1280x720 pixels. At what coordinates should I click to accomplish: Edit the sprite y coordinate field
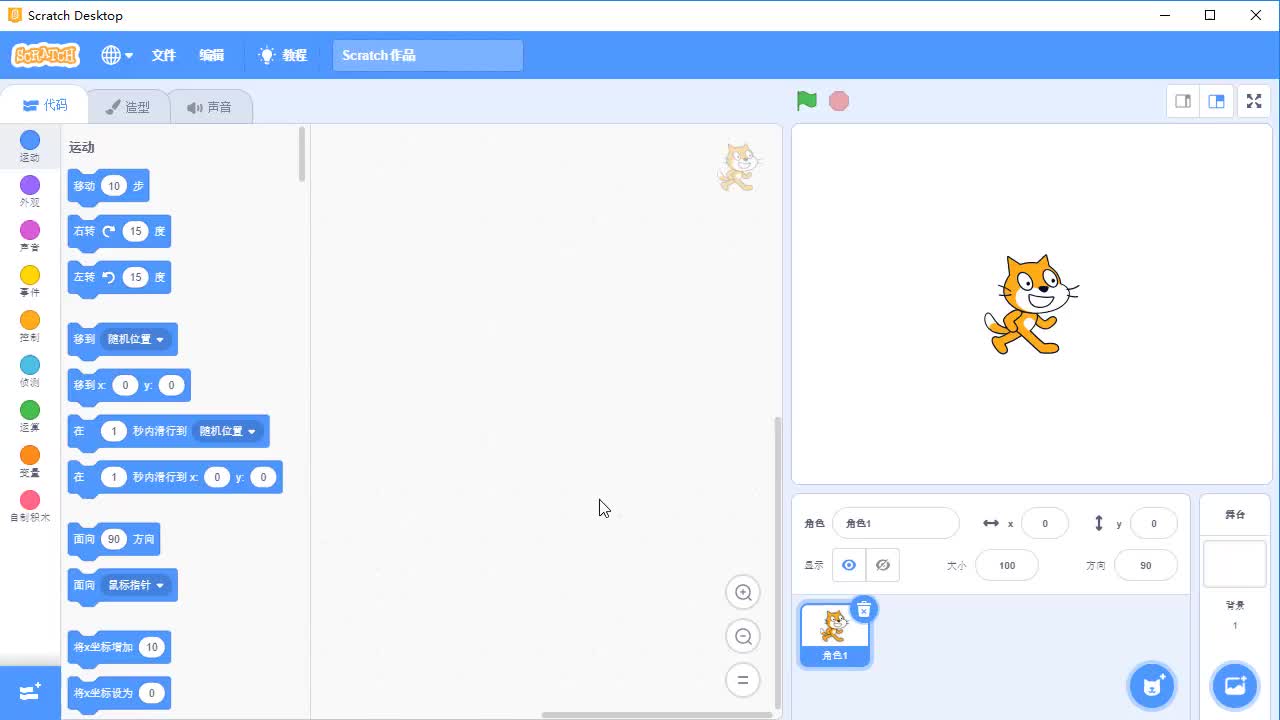[x=1153, y=523]
